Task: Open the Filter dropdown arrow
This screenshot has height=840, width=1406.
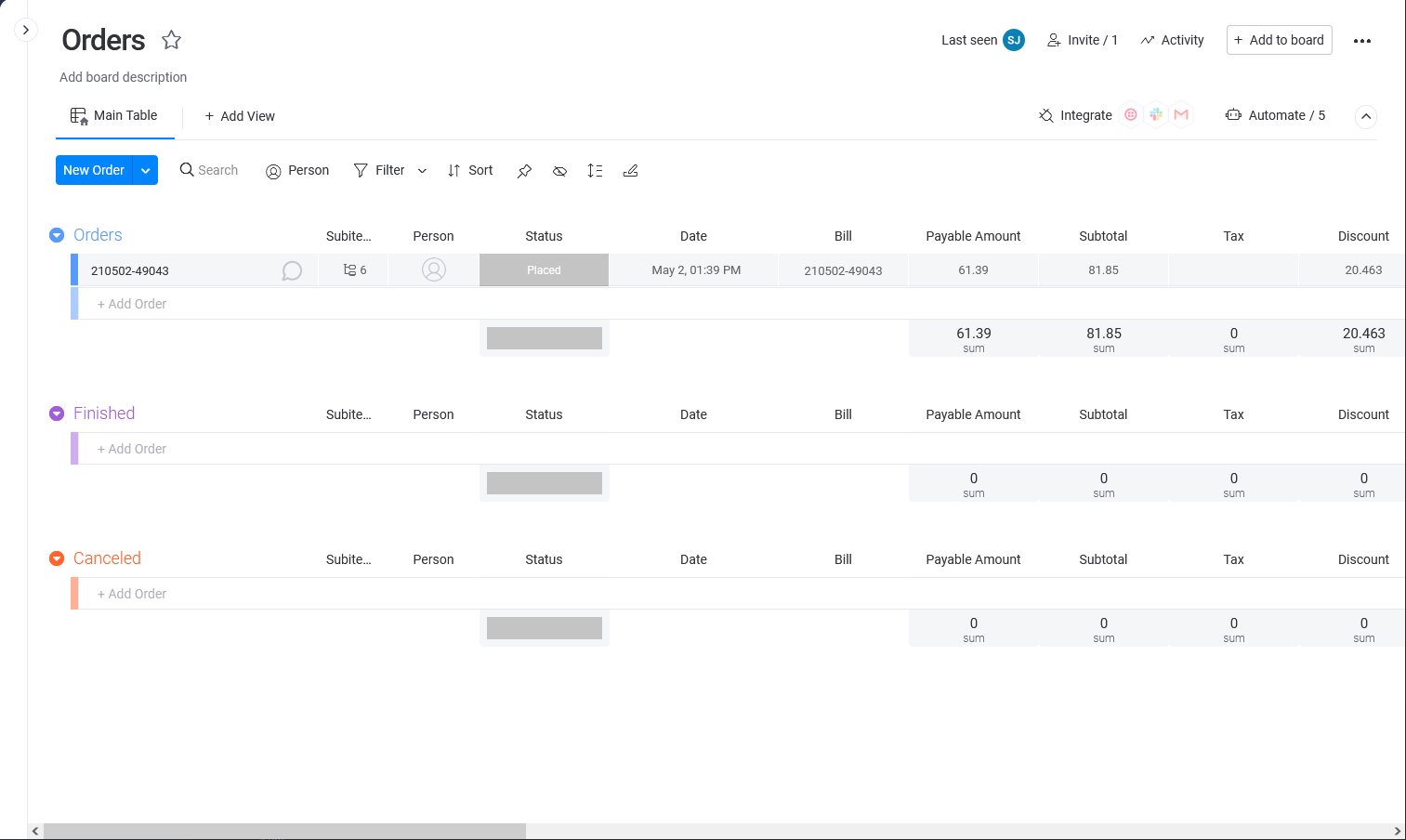Action: point(422,171)
